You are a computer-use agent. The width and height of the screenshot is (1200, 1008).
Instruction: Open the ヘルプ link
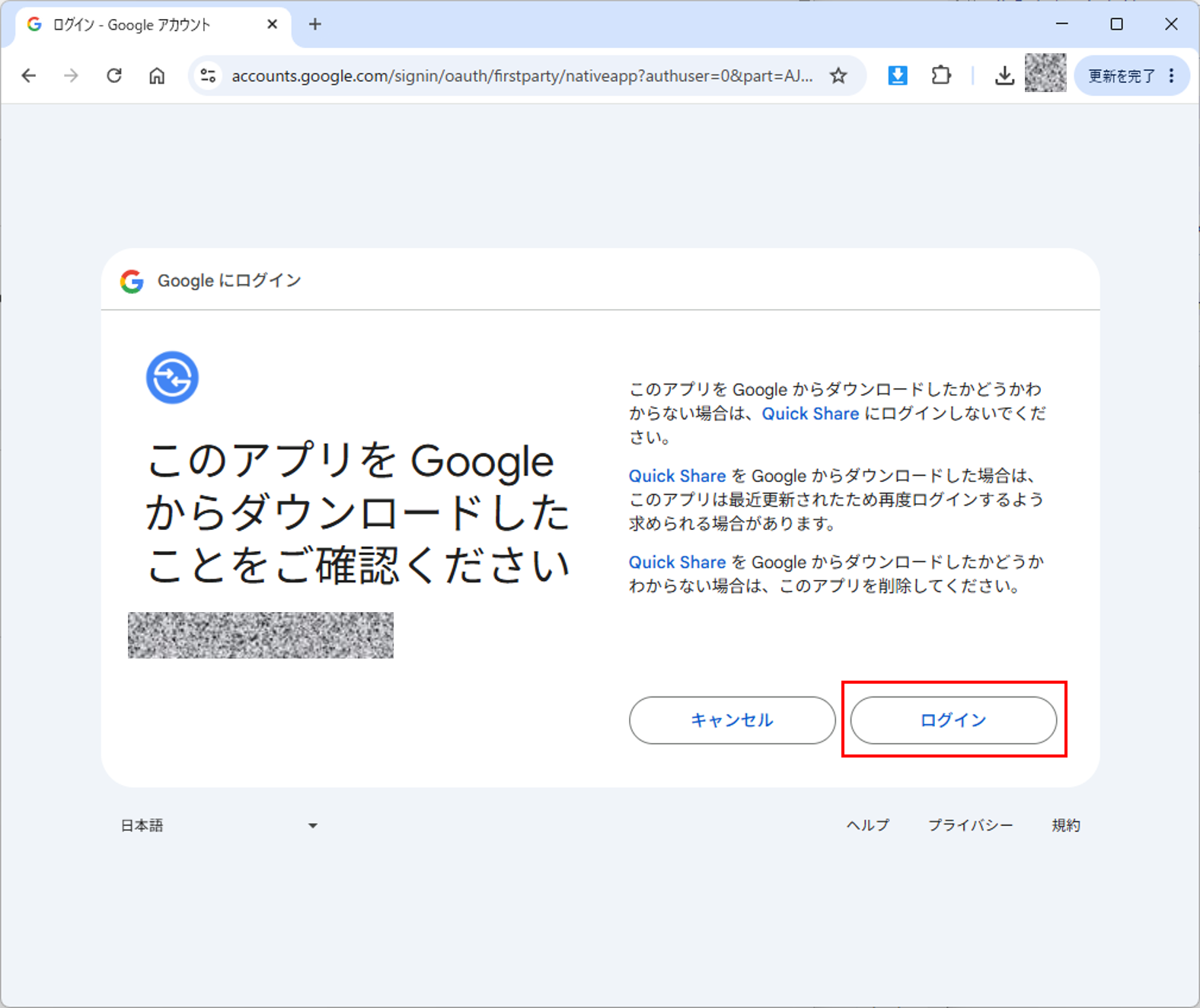(x=868, y=825)
